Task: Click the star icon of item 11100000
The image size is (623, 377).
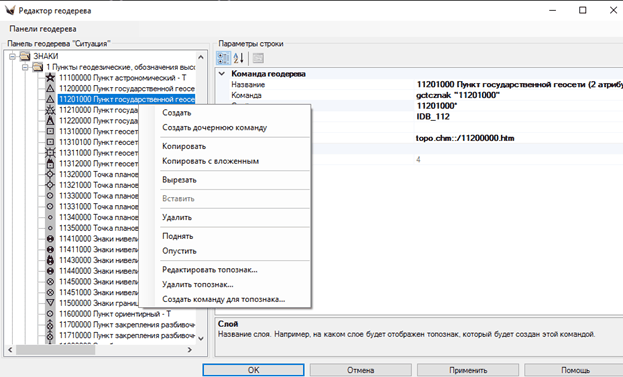Action: coord(50,77)
